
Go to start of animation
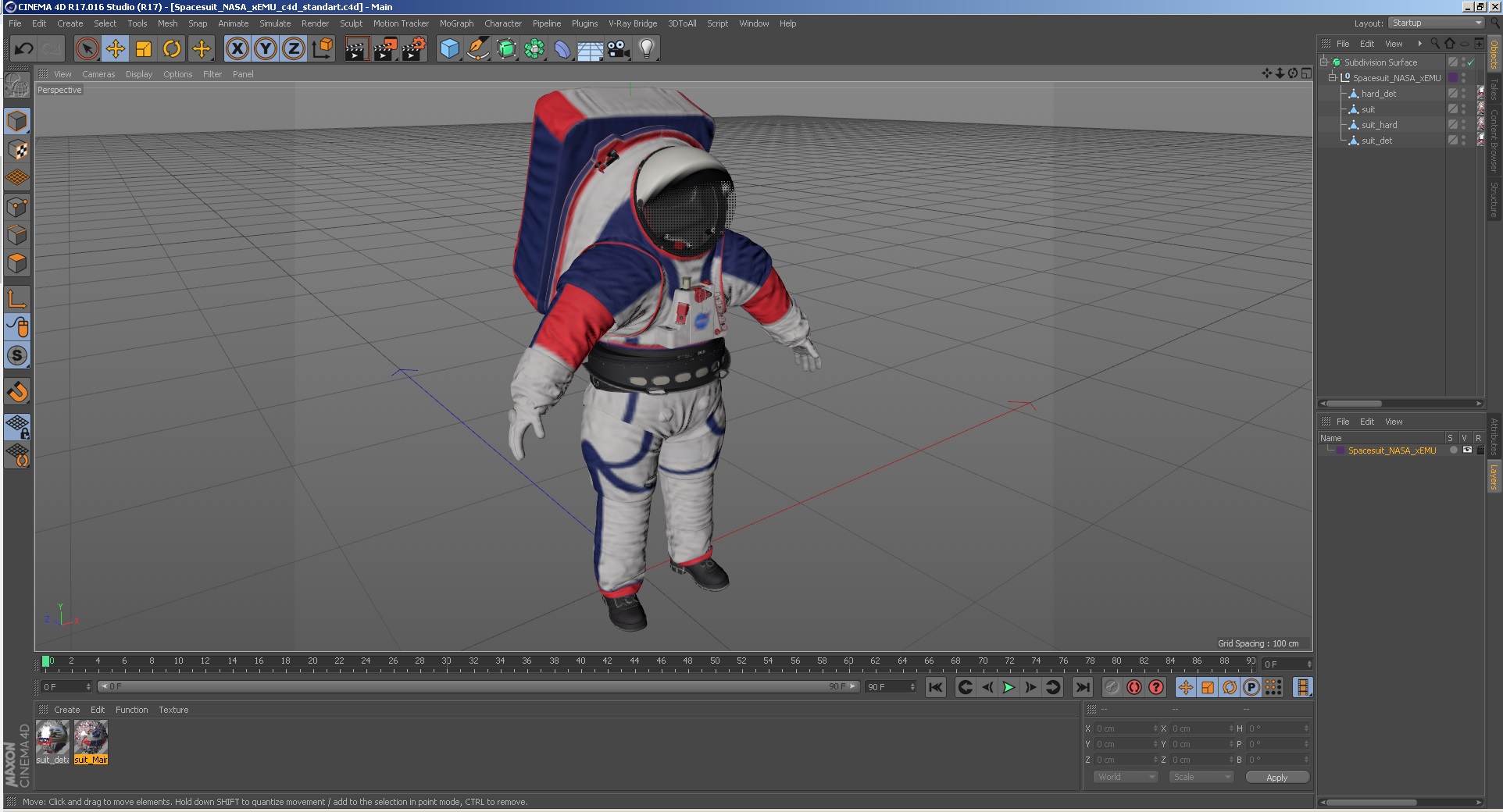[935, 687]
